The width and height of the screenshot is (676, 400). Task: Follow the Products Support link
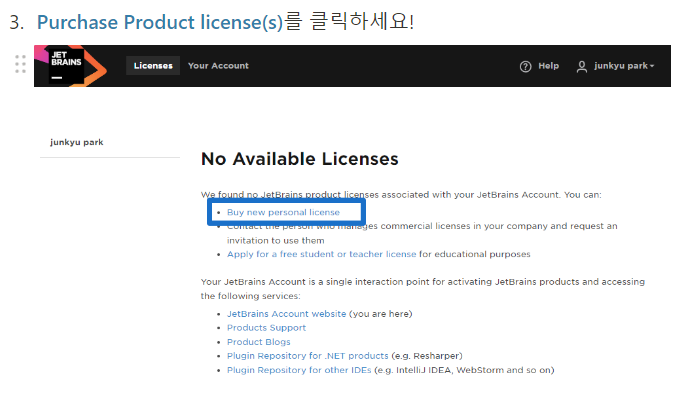[266, 328]
